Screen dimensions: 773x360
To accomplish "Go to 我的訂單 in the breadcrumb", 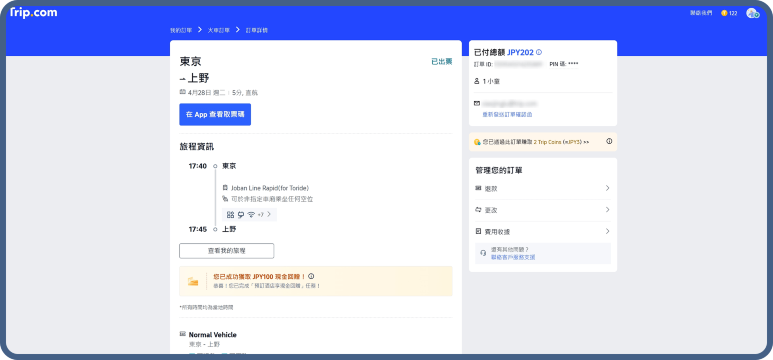I will pyautogui.click(x=181, y=30).
